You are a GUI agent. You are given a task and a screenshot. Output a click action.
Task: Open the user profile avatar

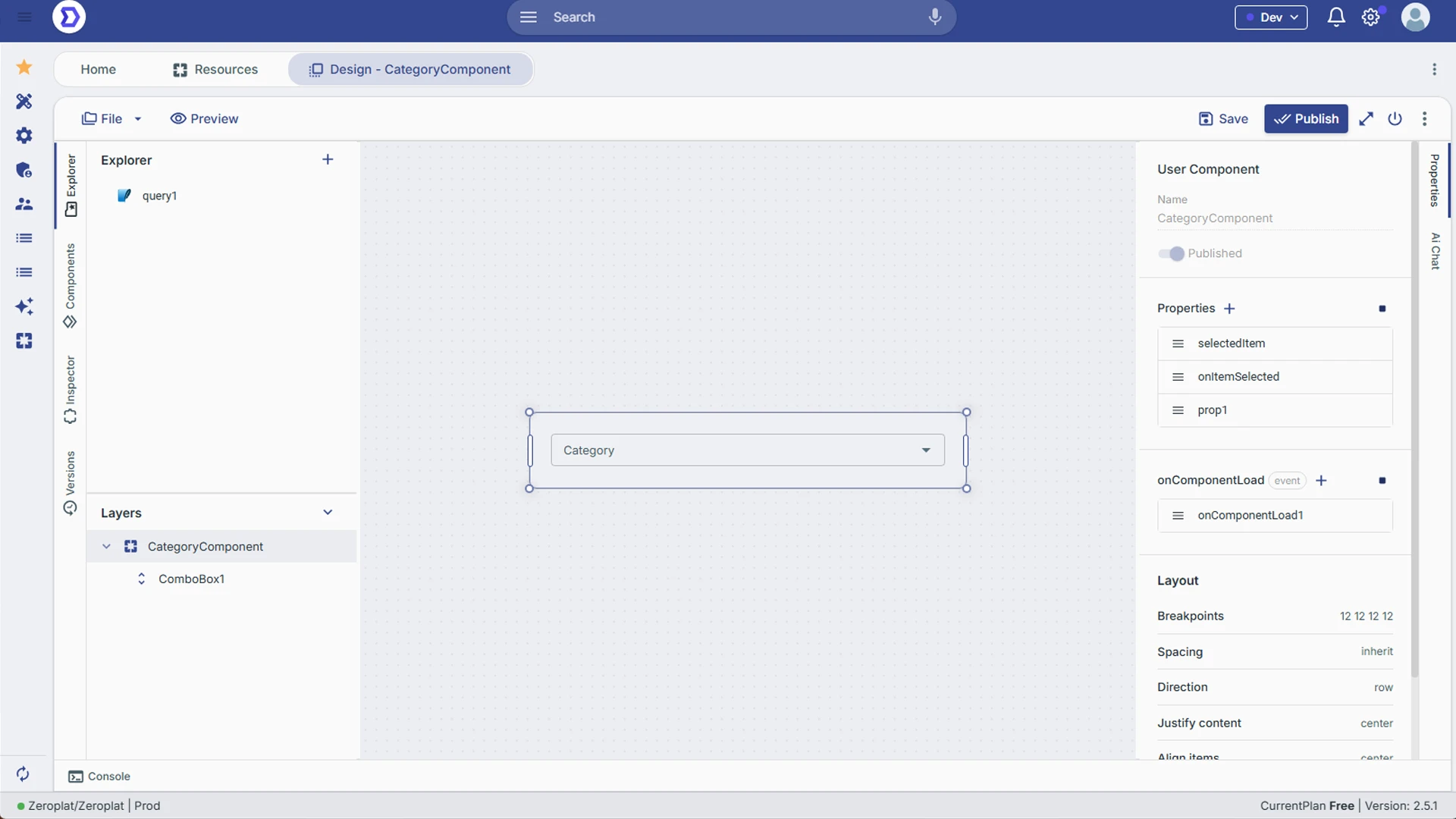pos(1415,17)
